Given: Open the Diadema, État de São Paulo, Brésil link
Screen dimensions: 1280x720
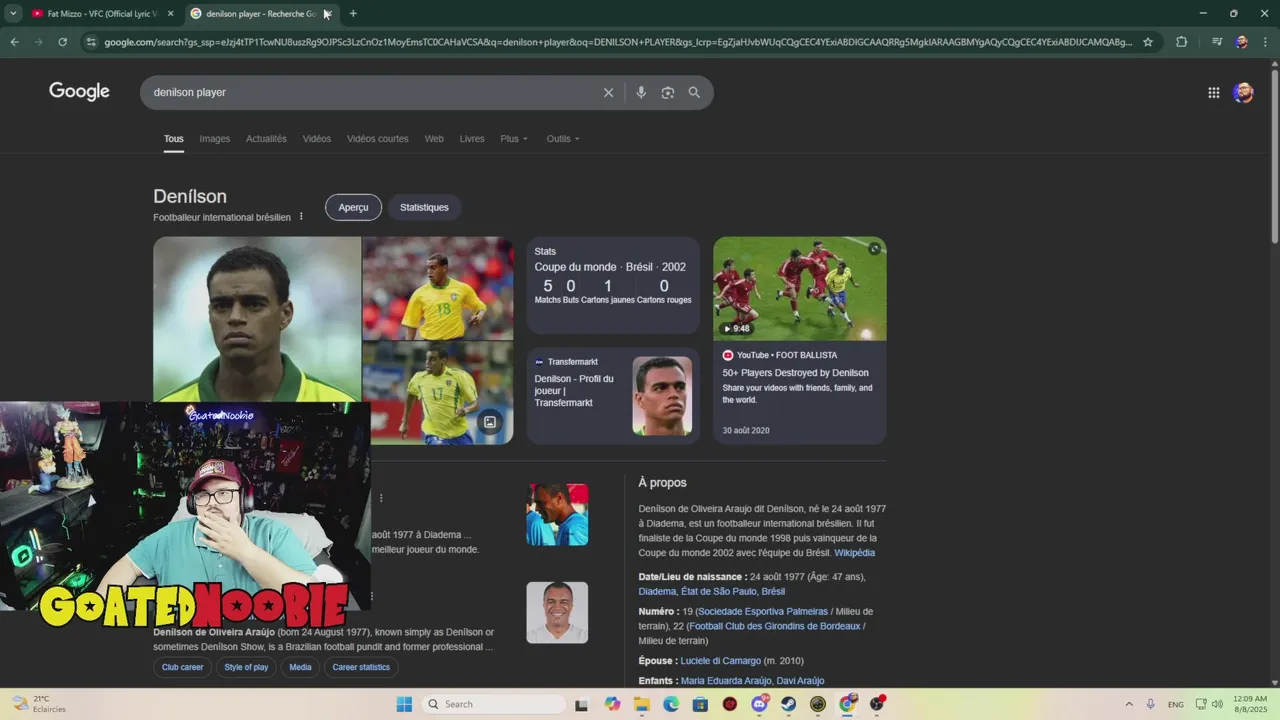Looking at the screenshot, I should (x=712, y=592).
